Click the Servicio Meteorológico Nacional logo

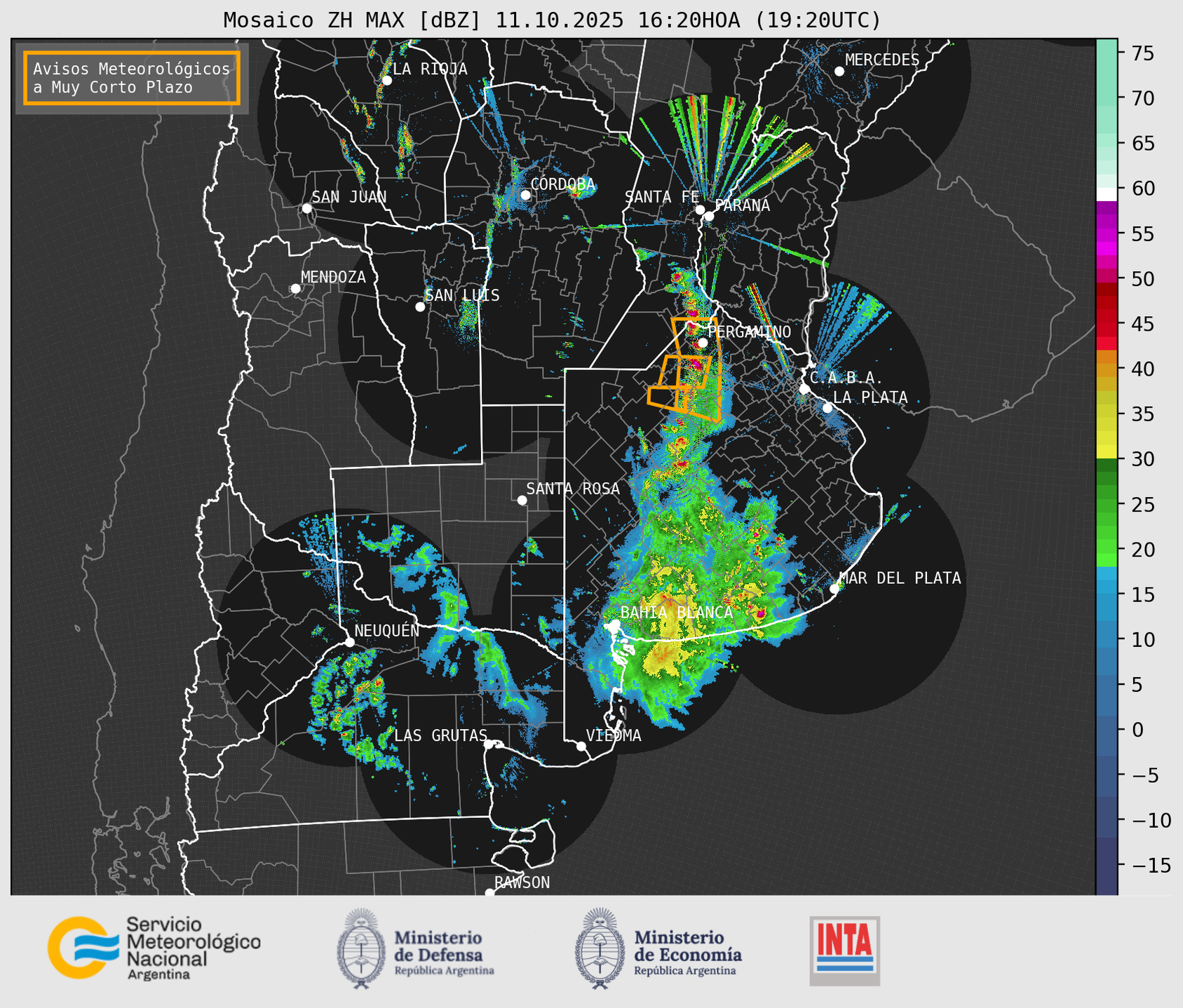click(154, 948)
